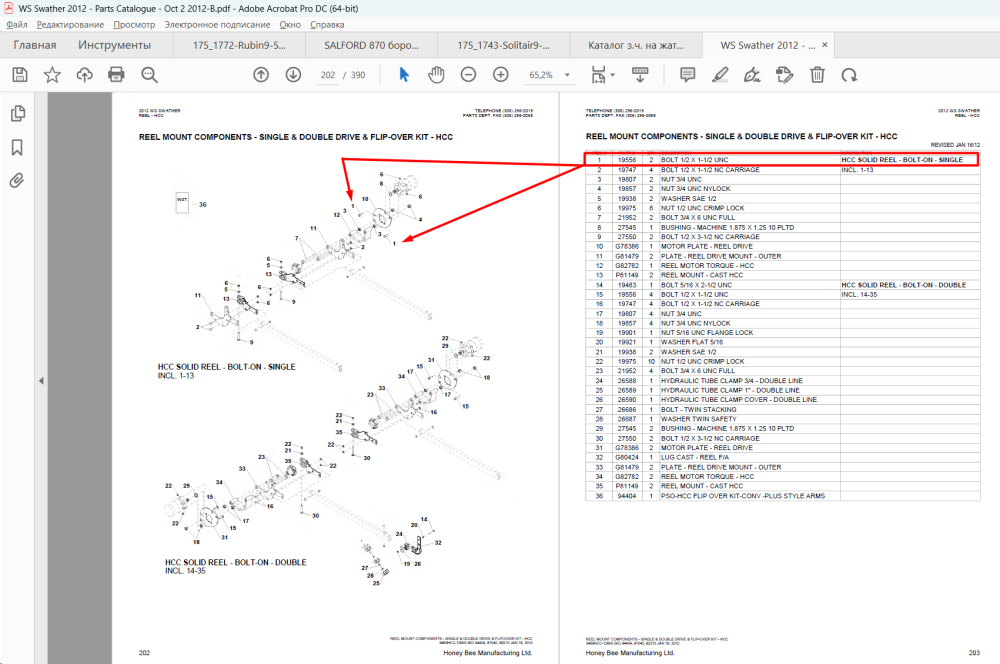The height and width of the screenshot is (664, 1000).
Task: Click diagram label HCC SOLID REEL - BOLT-ON - SINGLE
Action: [x=226, y=367]
